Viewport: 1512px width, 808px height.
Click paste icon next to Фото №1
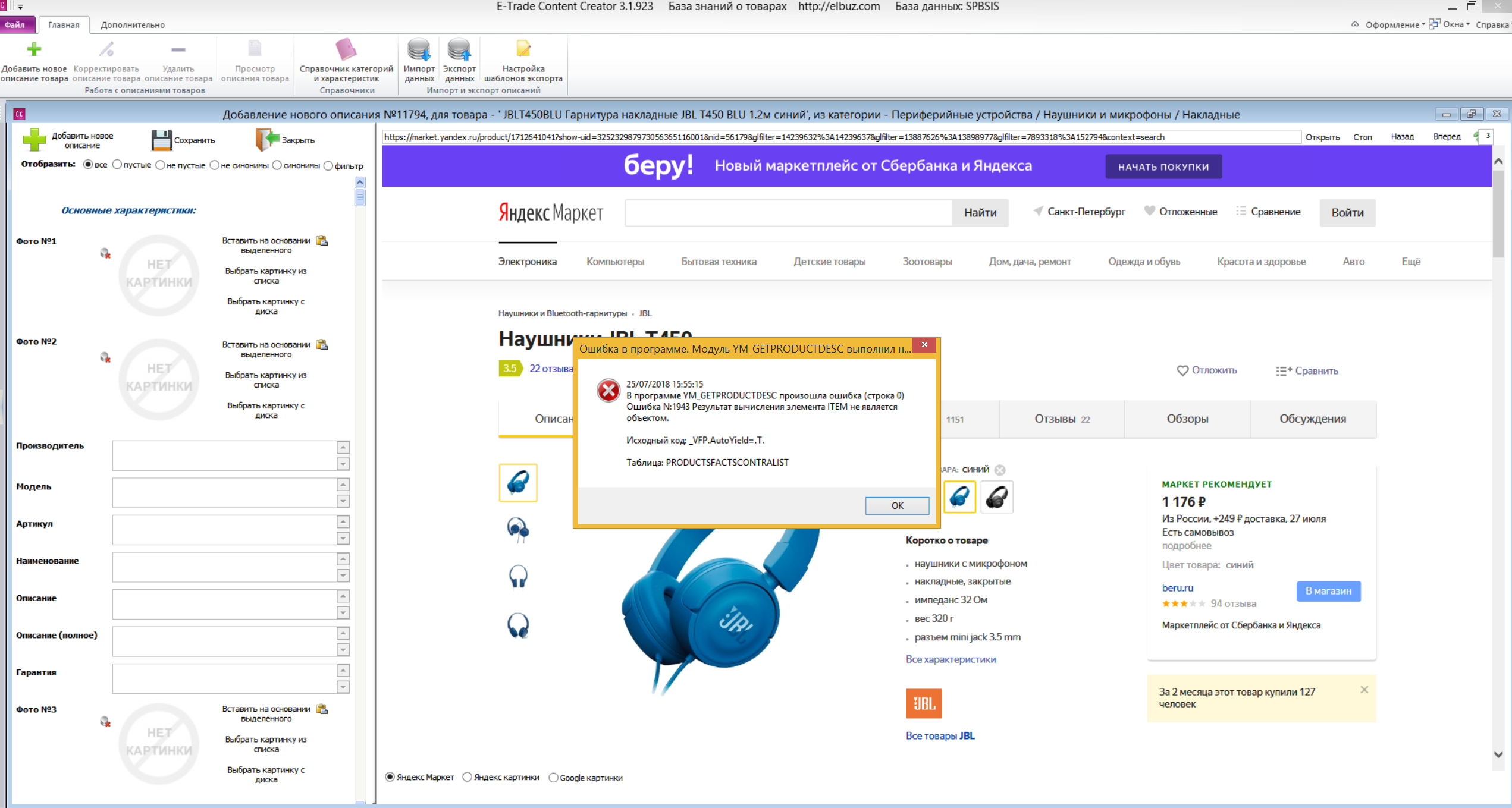(x=322, y=241)
